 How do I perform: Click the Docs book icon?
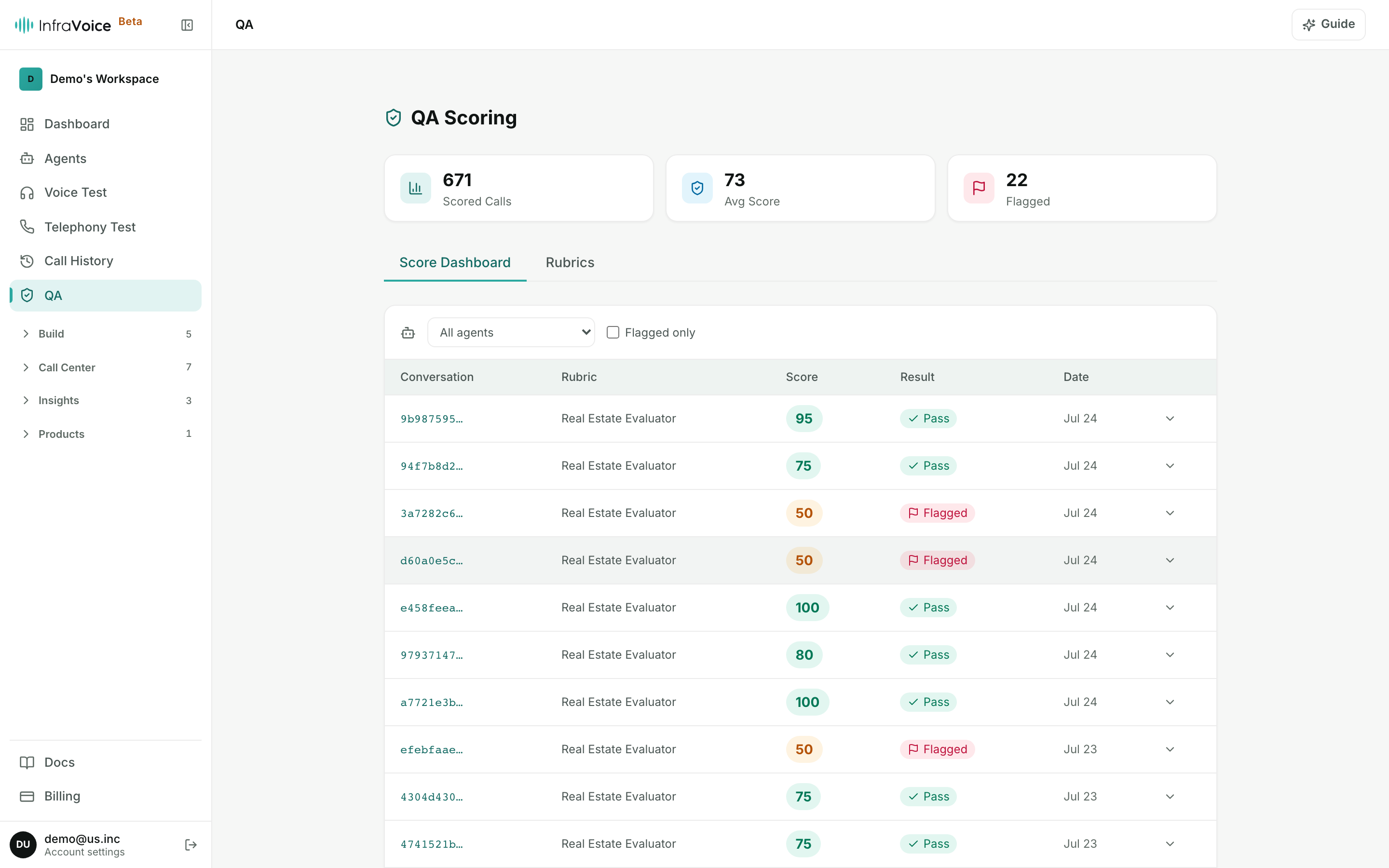[27, 762]
